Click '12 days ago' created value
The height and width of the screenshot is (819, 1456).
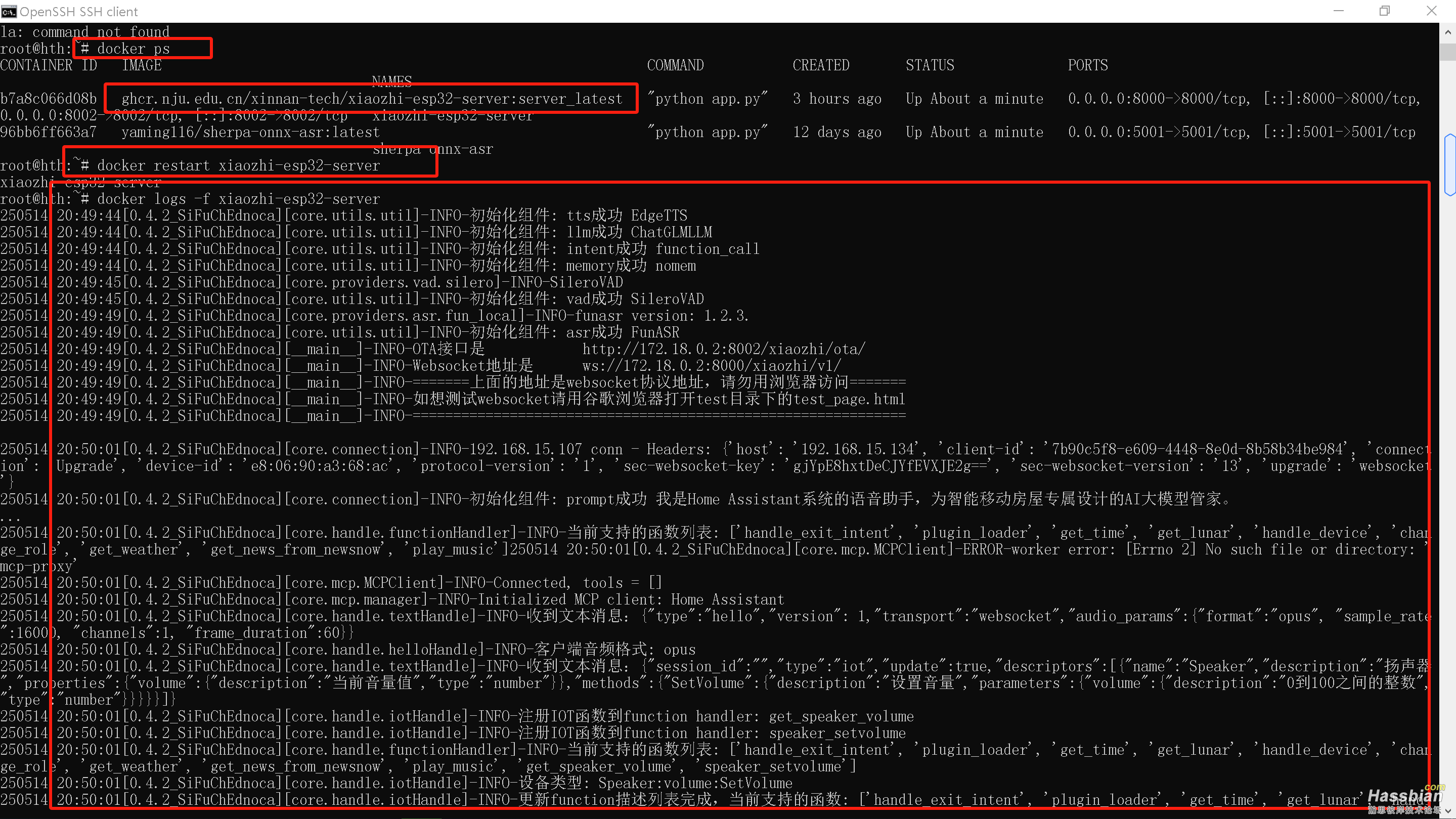[x=837, y=132]
